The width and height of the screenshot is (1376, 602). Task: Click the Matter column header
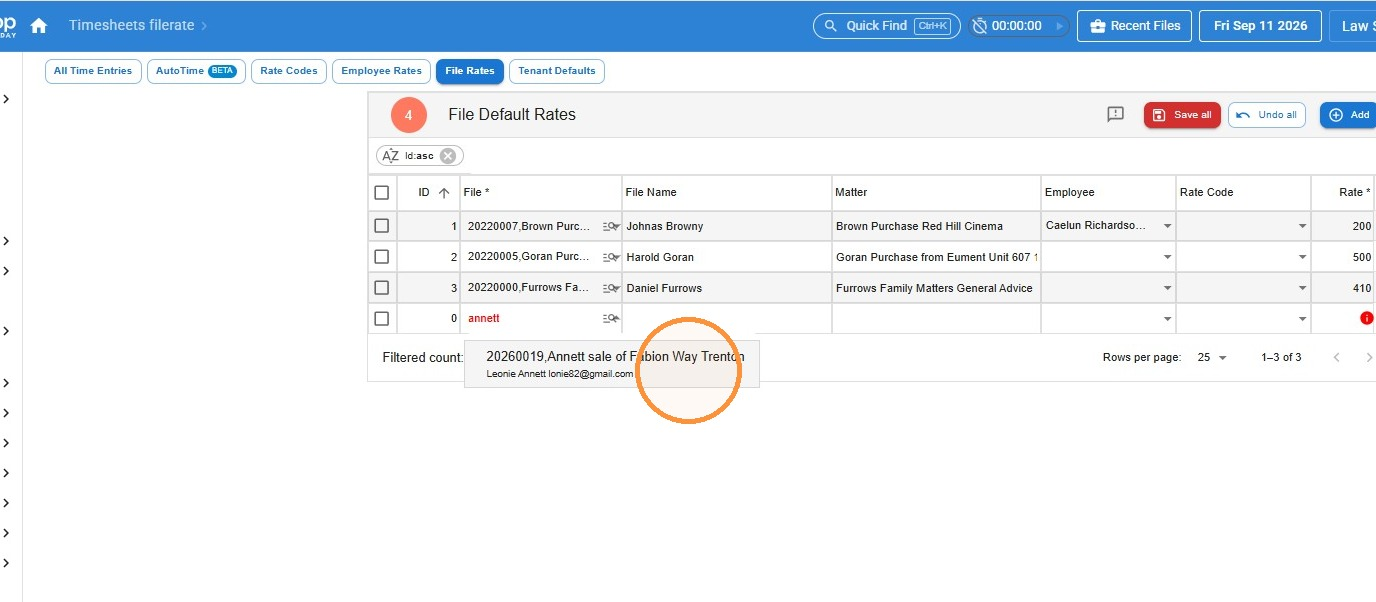936,192
